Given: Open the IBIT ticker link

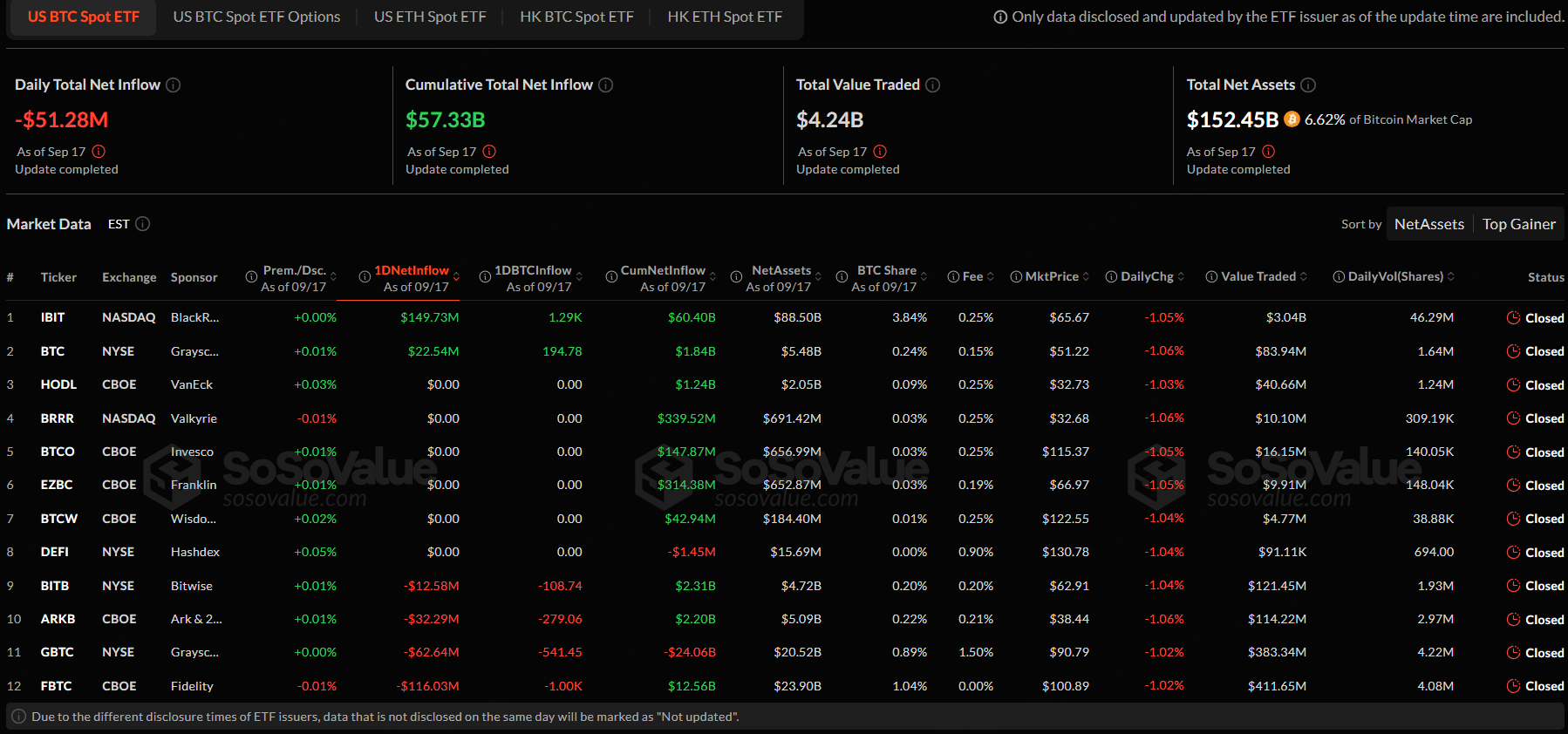Looking at the screenshot, I should 52,317.
